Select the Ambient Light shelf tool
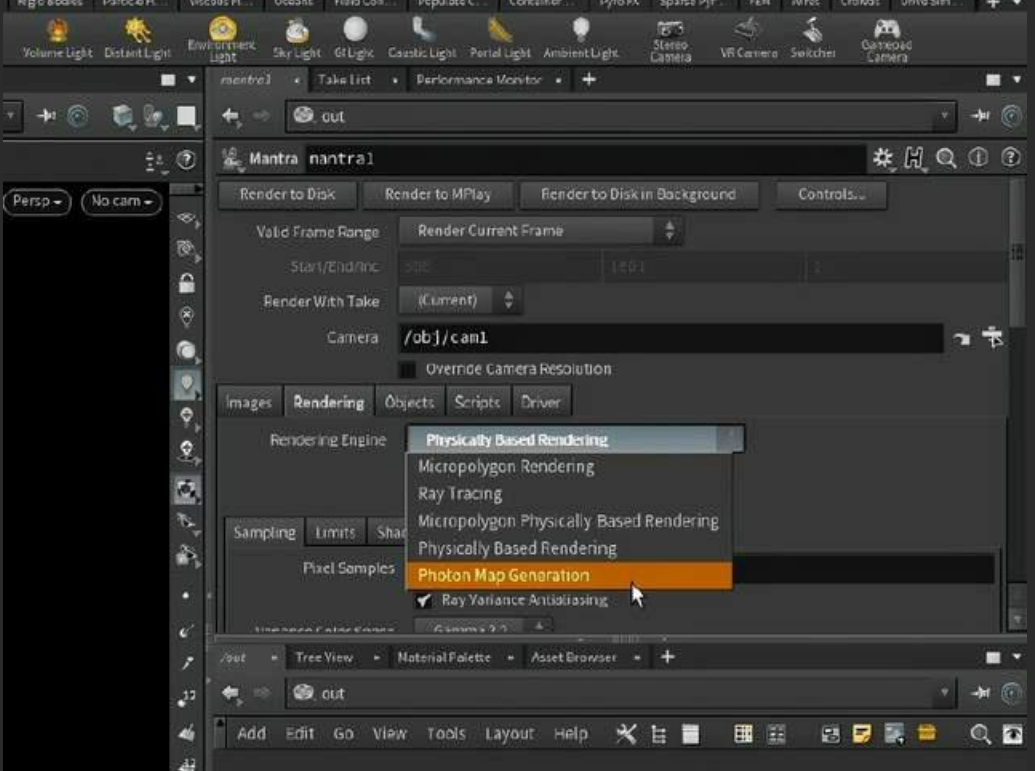 (x=581, y=39)
